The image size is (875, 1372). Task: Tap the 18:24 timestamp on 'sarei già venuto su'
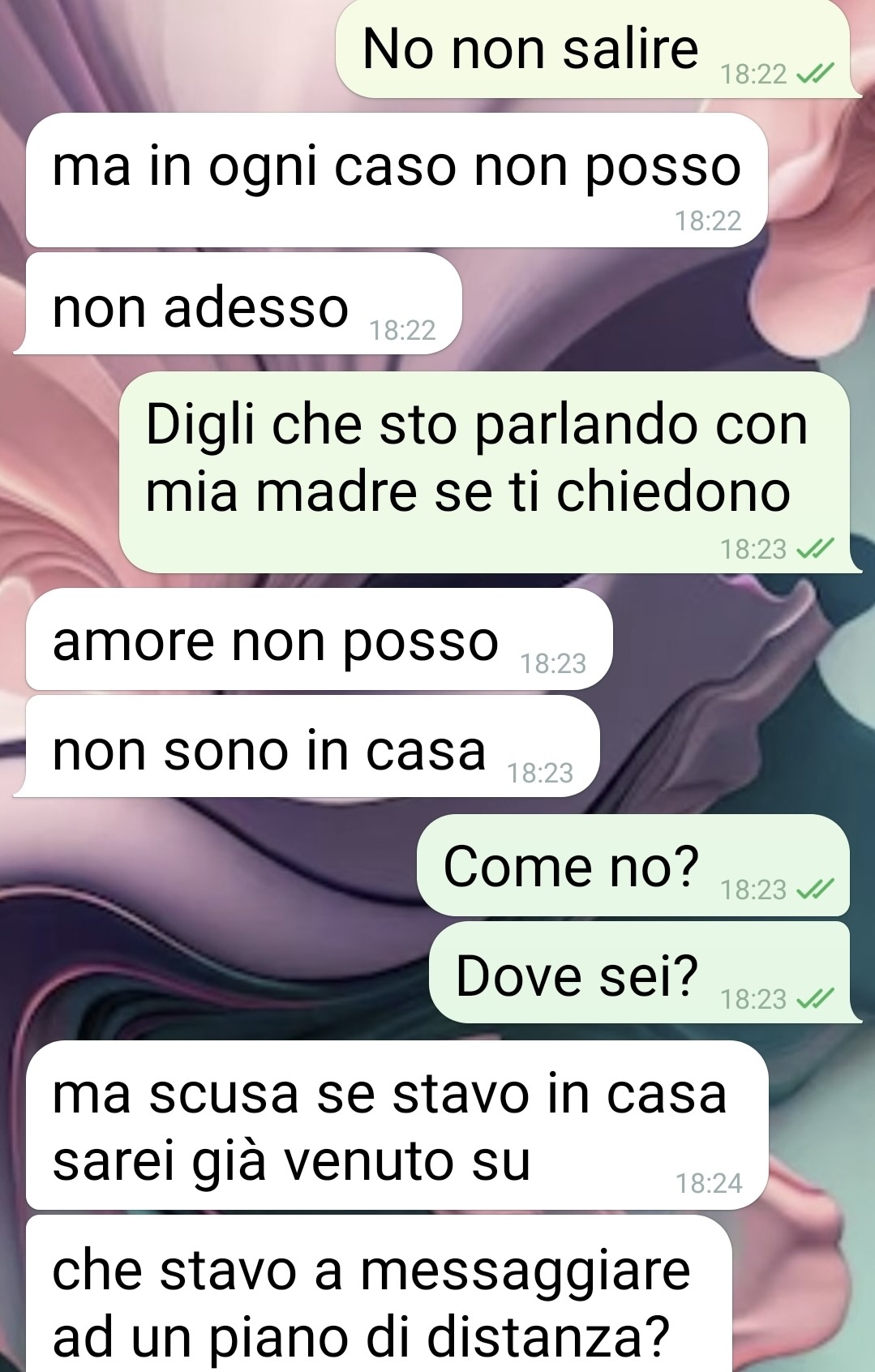pyautogui.click(x=709, y=1184)
